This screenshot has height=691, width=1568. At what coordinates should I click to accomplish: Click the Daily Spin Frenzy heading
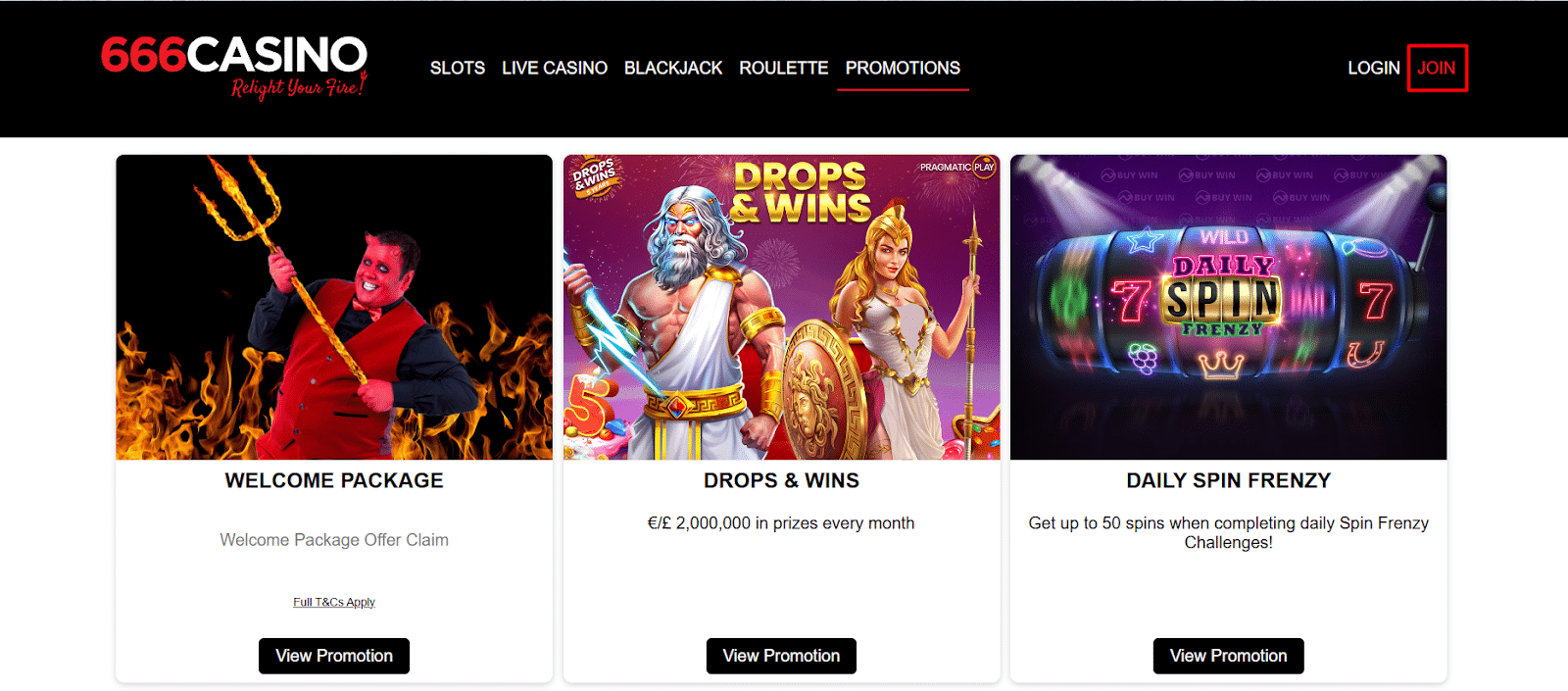pos(1229,480)
